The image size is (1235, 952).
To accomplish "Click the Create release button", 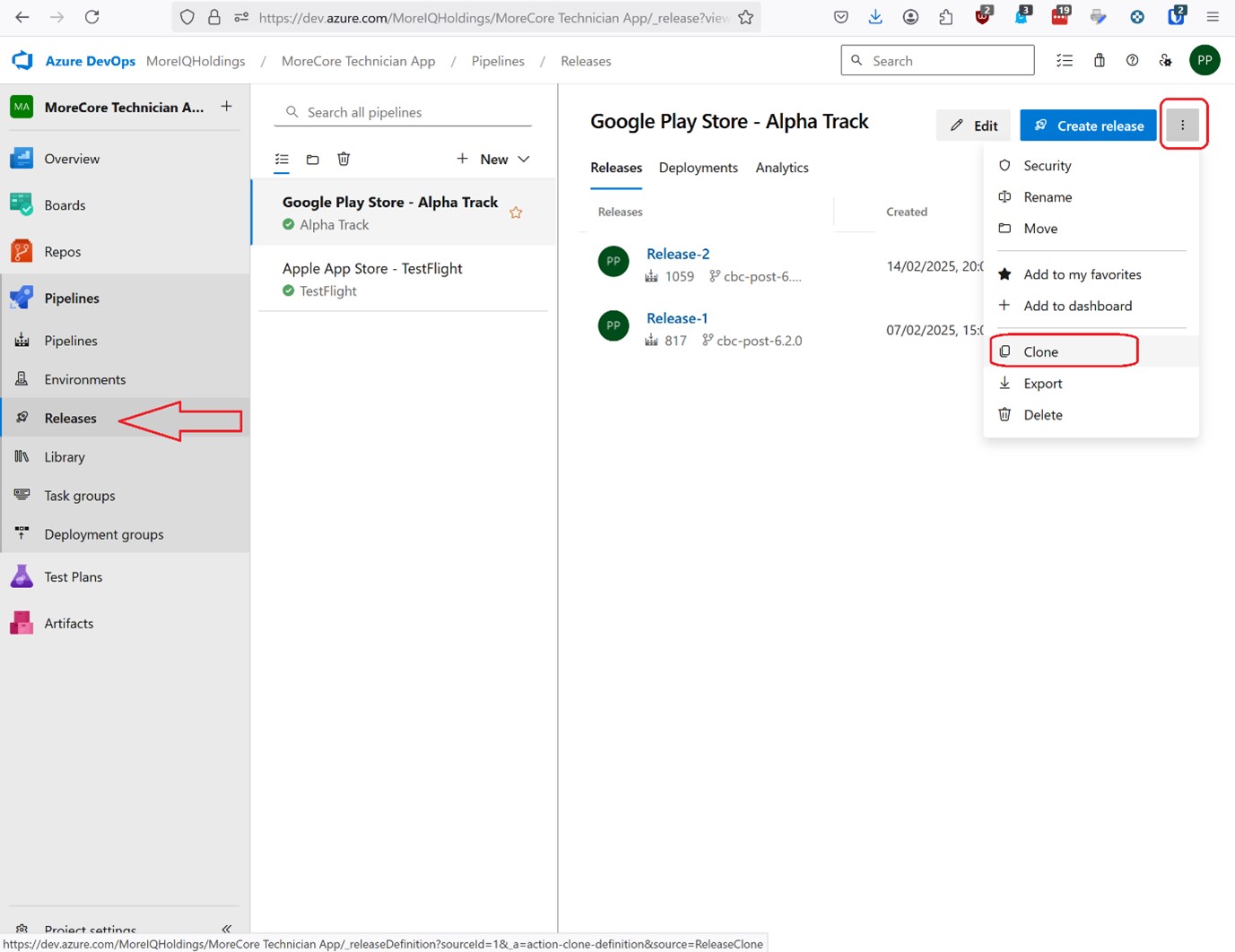I will point(1088,125).
